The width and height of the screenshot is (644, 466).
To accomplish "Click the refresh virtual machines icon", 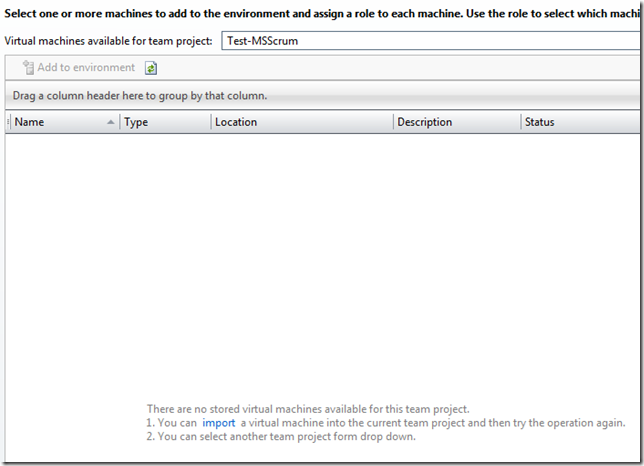I will (x=151, y=68).
